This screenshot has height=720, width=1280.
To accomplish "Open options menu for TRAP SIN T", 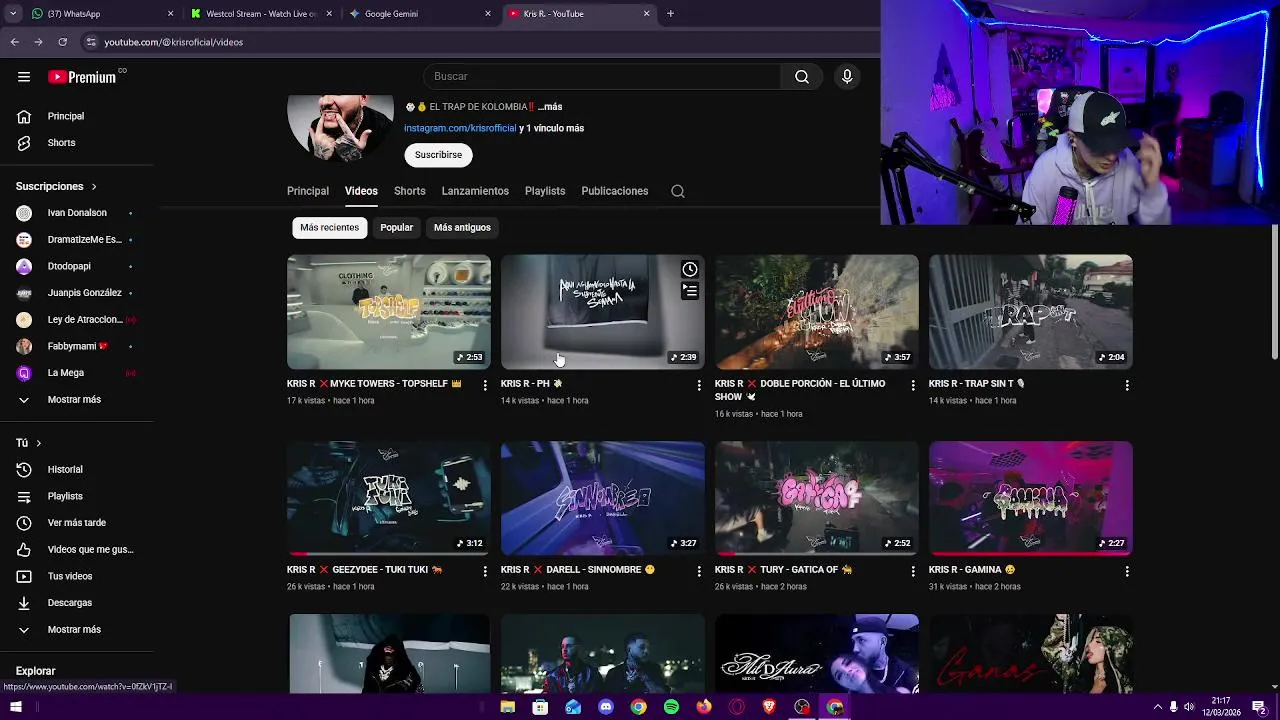I will click(1127, 385).
